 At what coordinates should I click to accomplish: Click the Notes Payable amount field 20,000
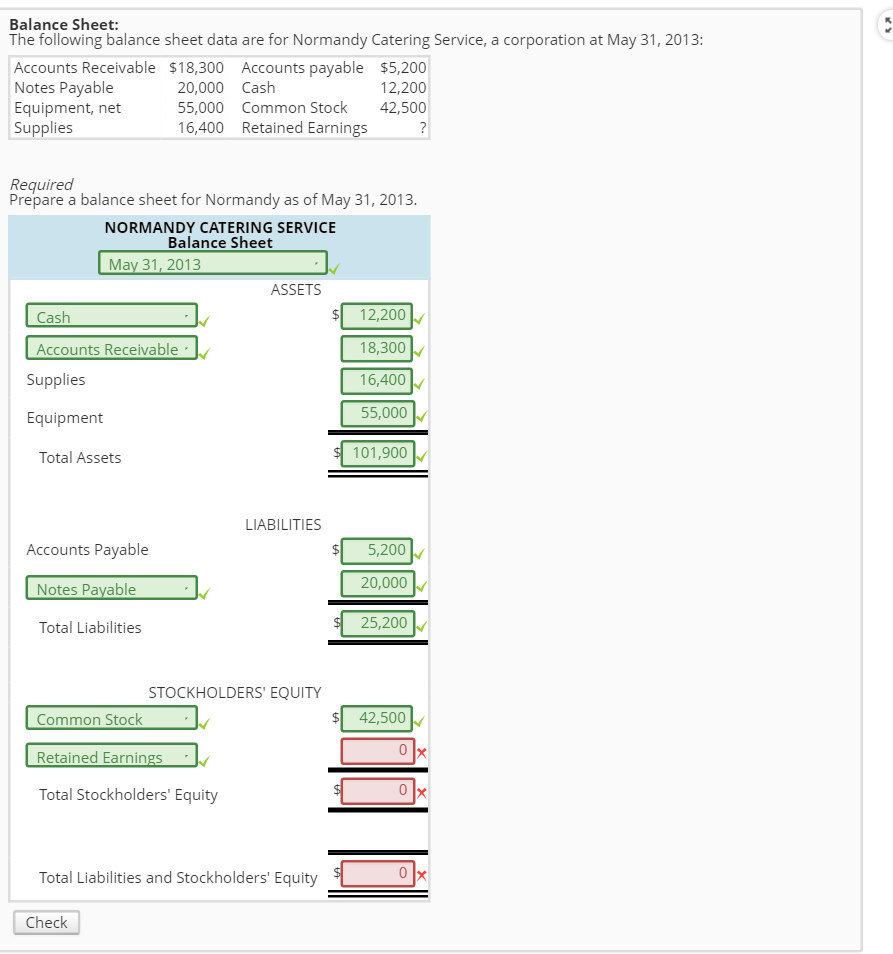point(377,583)
